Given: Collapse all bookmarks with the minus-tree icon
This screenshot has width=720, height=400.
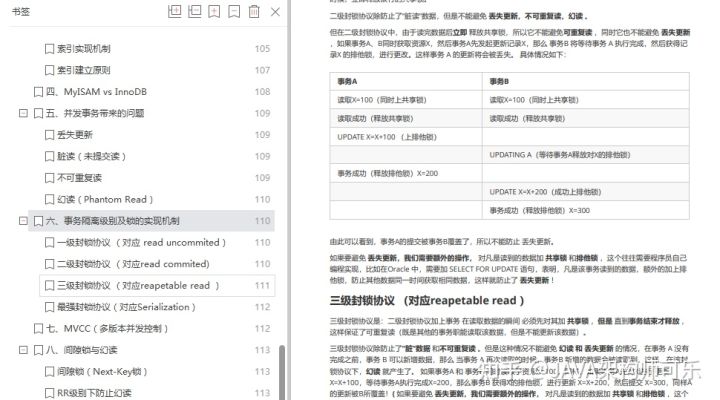Looking at the screenshot, I should pyautogui.click(x=195, y=11).
